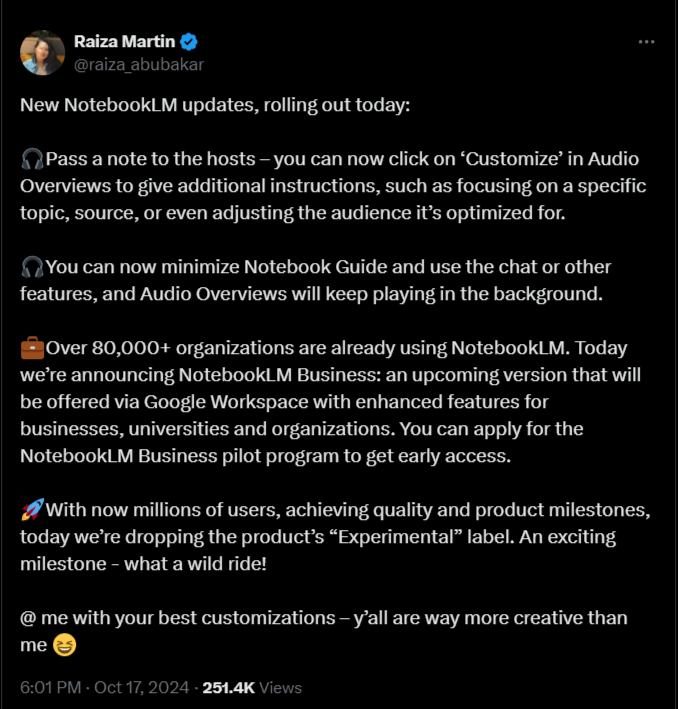Viewport: 678px width, 709px height.
Task: Click the Oct 17, 2024 date
Action: 142,688
